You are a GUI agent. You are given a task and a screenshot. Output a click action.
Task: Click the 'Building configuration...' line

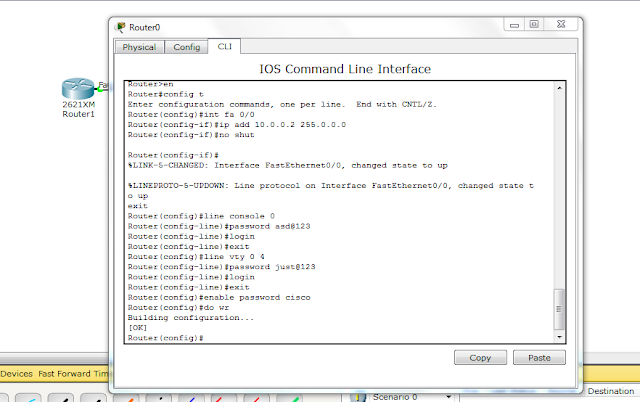[191, 318]
